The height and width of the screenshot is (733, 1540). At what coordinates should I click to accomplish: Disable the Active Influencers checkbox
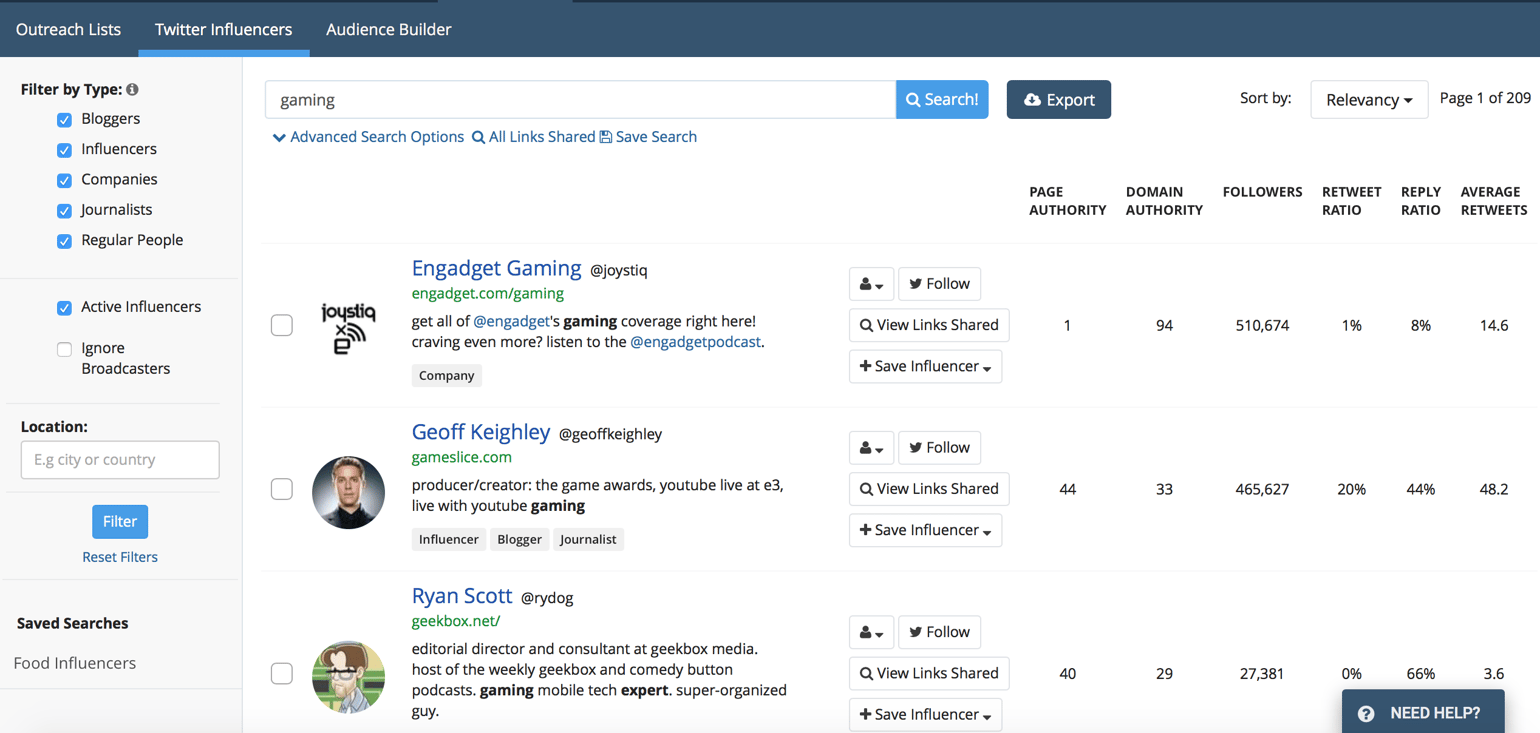coord(64,307)
